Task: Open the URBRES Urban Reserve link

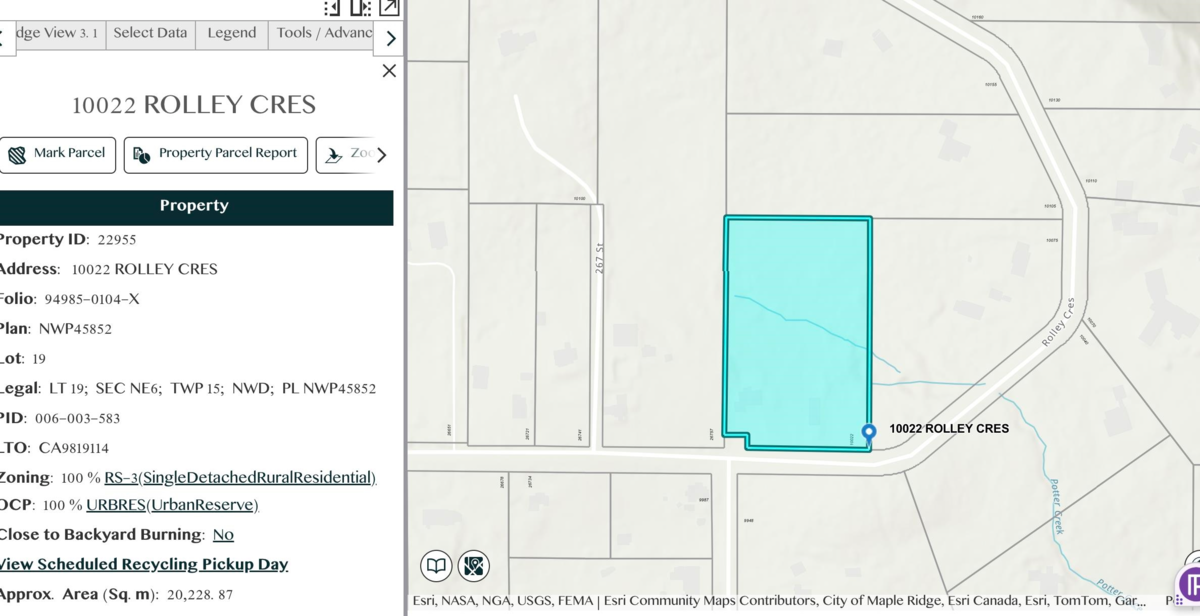Action: 172,505
